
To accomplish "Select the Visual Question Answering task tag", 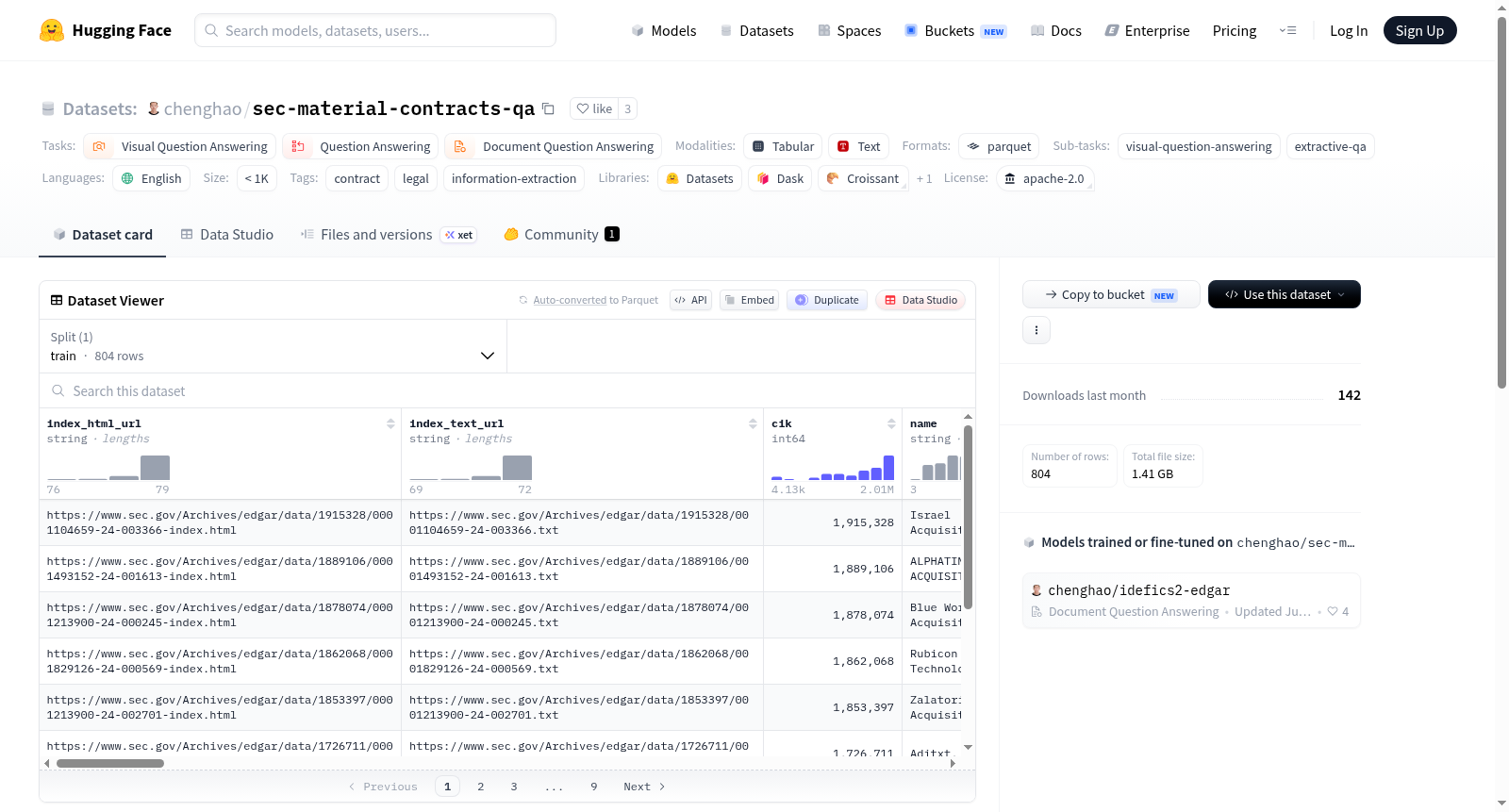I will point(180,146).
